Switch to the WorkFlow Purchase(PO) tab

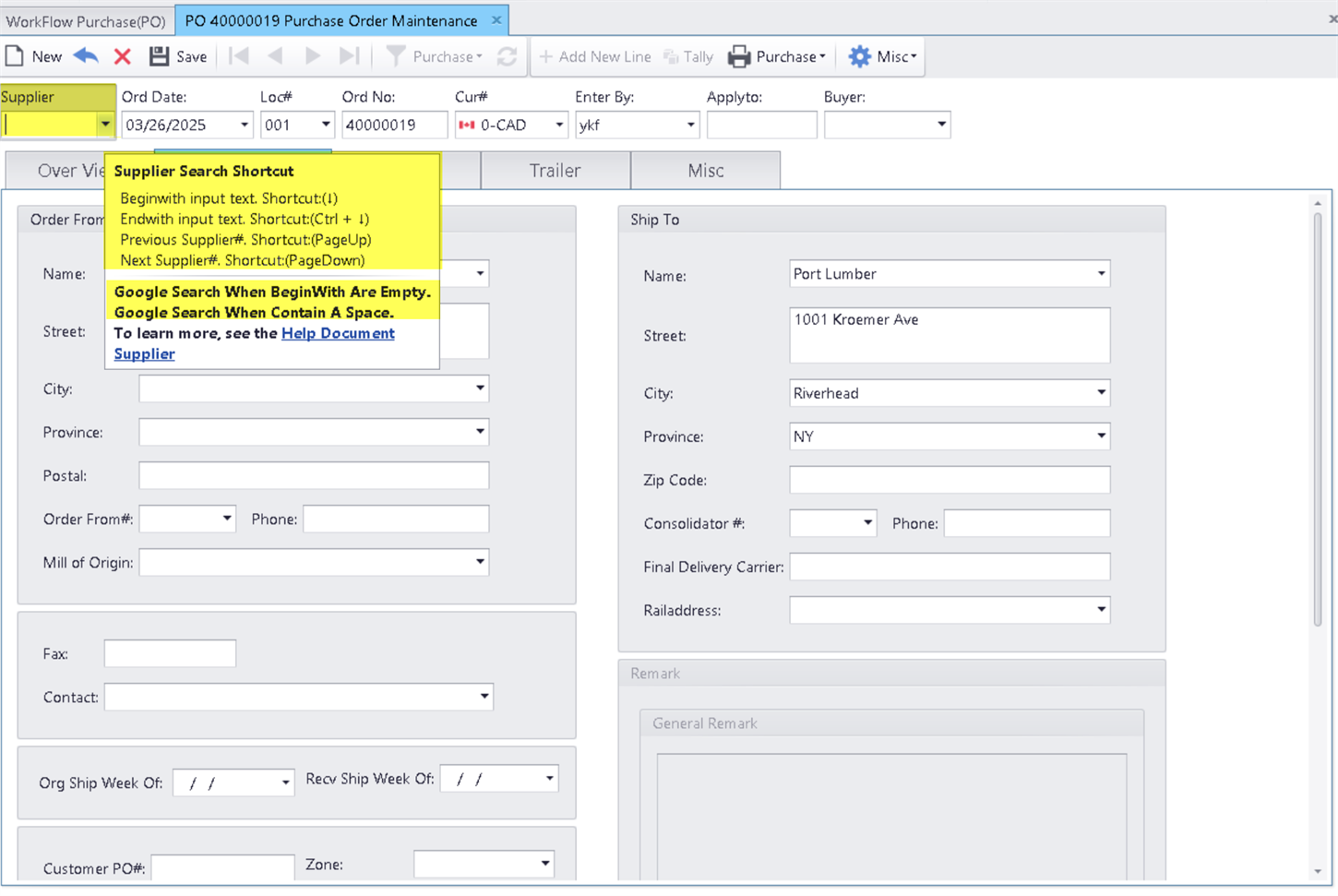(86, 20)
